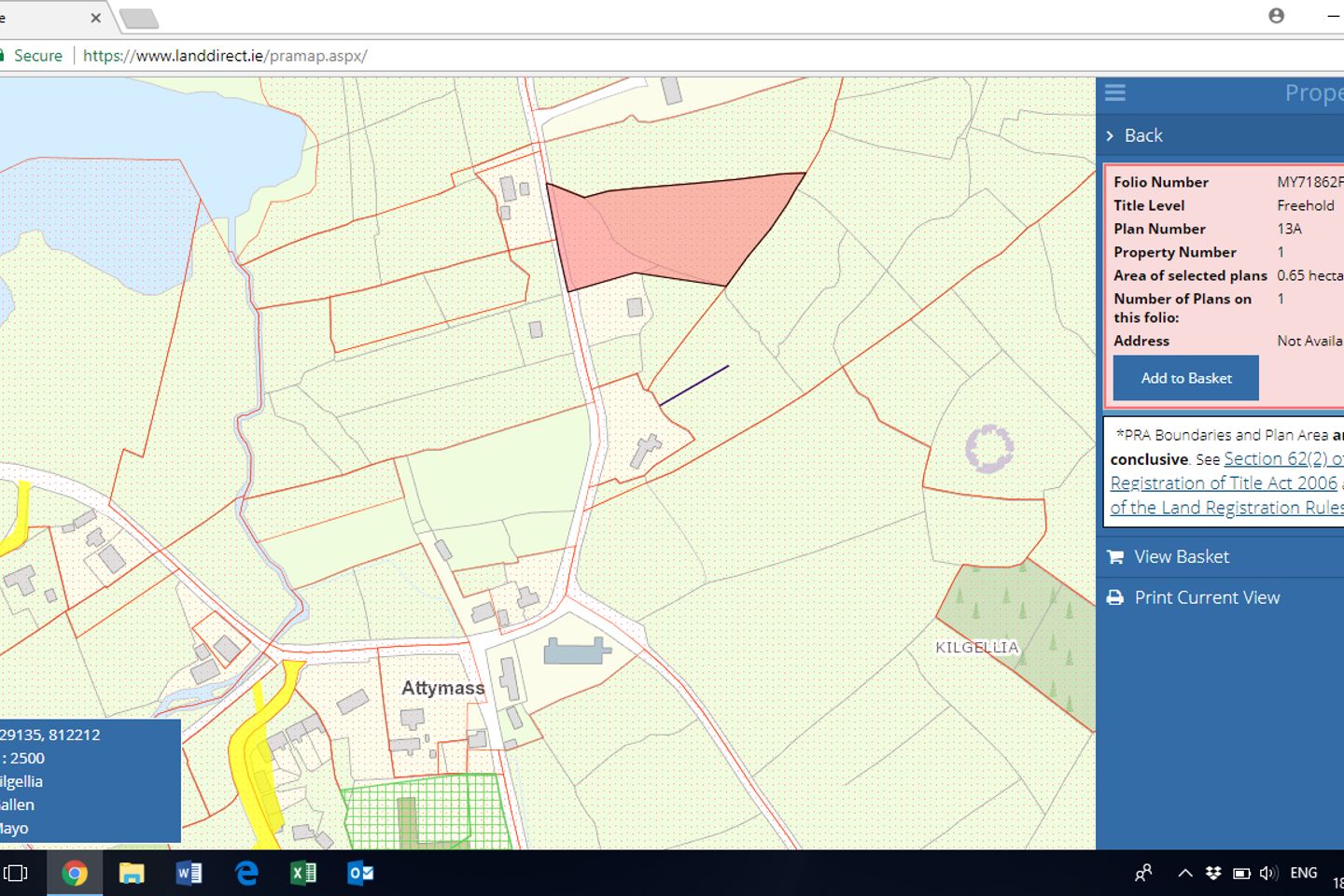Screen dimensions: 1344x896
Task: Click the landdirect.ie address bar URL
Action: 224,55
